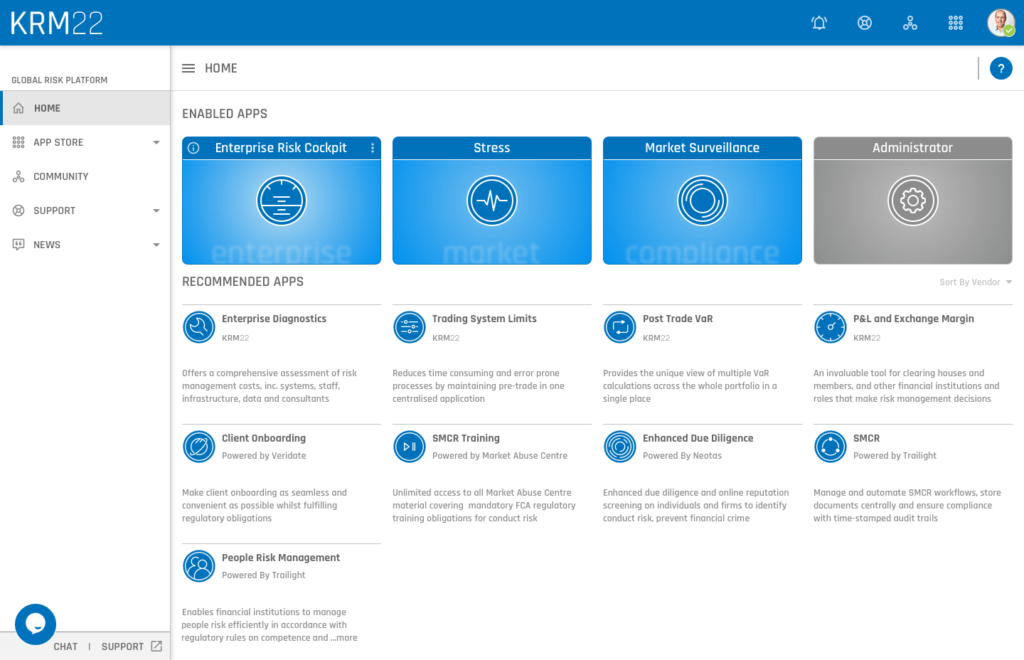1024x660 pixels.
Task: Open the support lifebuoy icon in header
Action: pos(865,23)
